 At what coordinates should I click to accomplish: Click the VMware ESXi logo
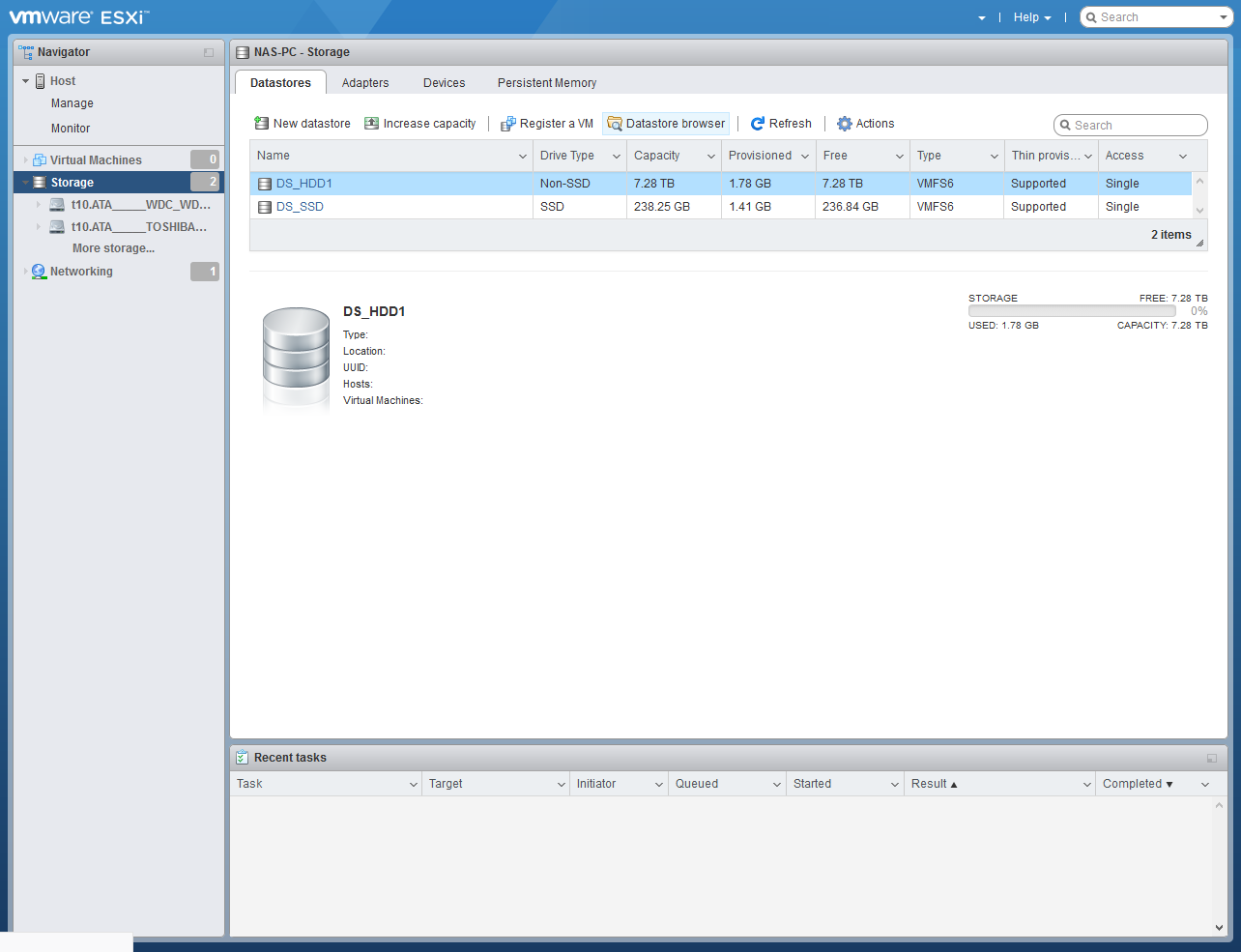tap(79, 17)
